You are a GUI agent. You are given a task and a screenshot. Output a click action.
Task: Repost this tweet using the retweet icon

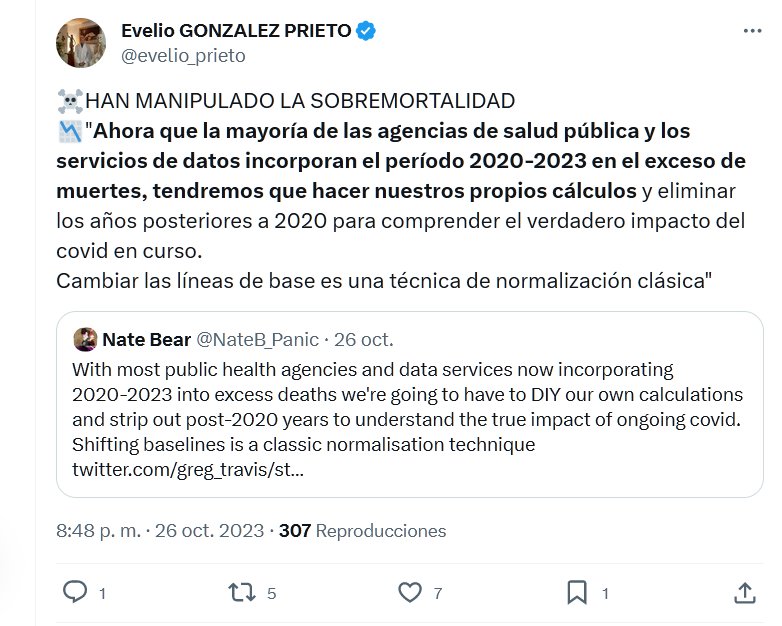point(243,593)
